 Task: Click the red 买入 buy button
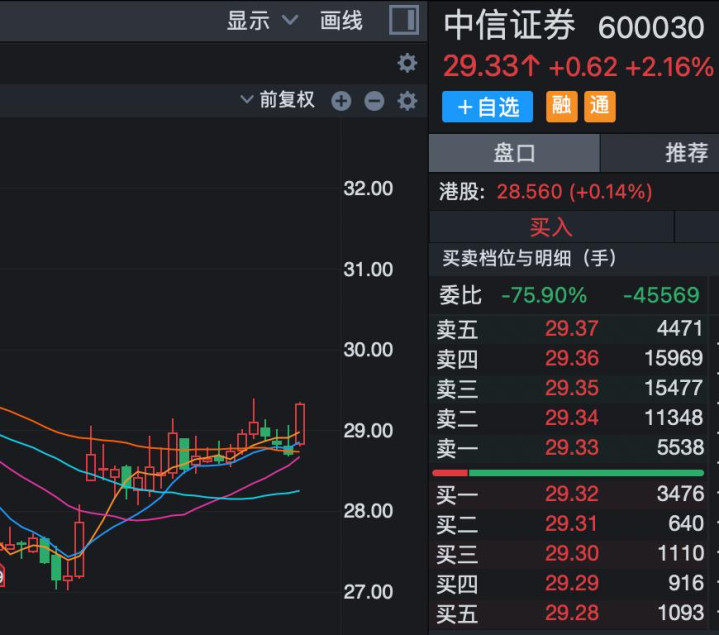click(x=551, y=227)
